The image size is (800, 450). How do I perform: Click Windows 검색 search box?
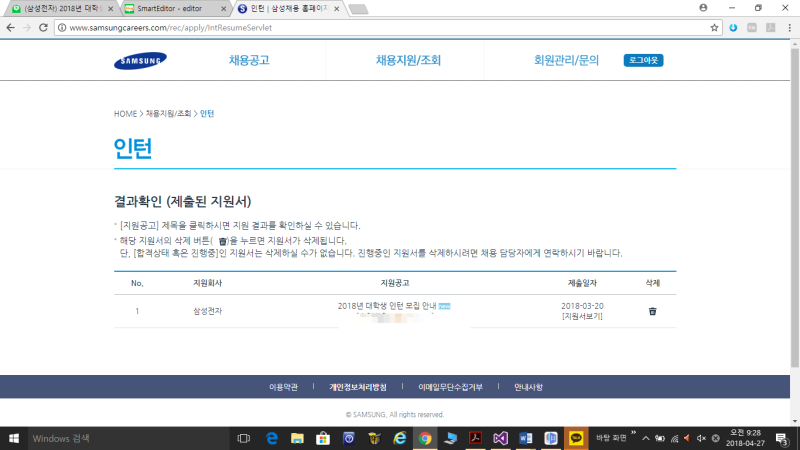(x=129, y=438)
